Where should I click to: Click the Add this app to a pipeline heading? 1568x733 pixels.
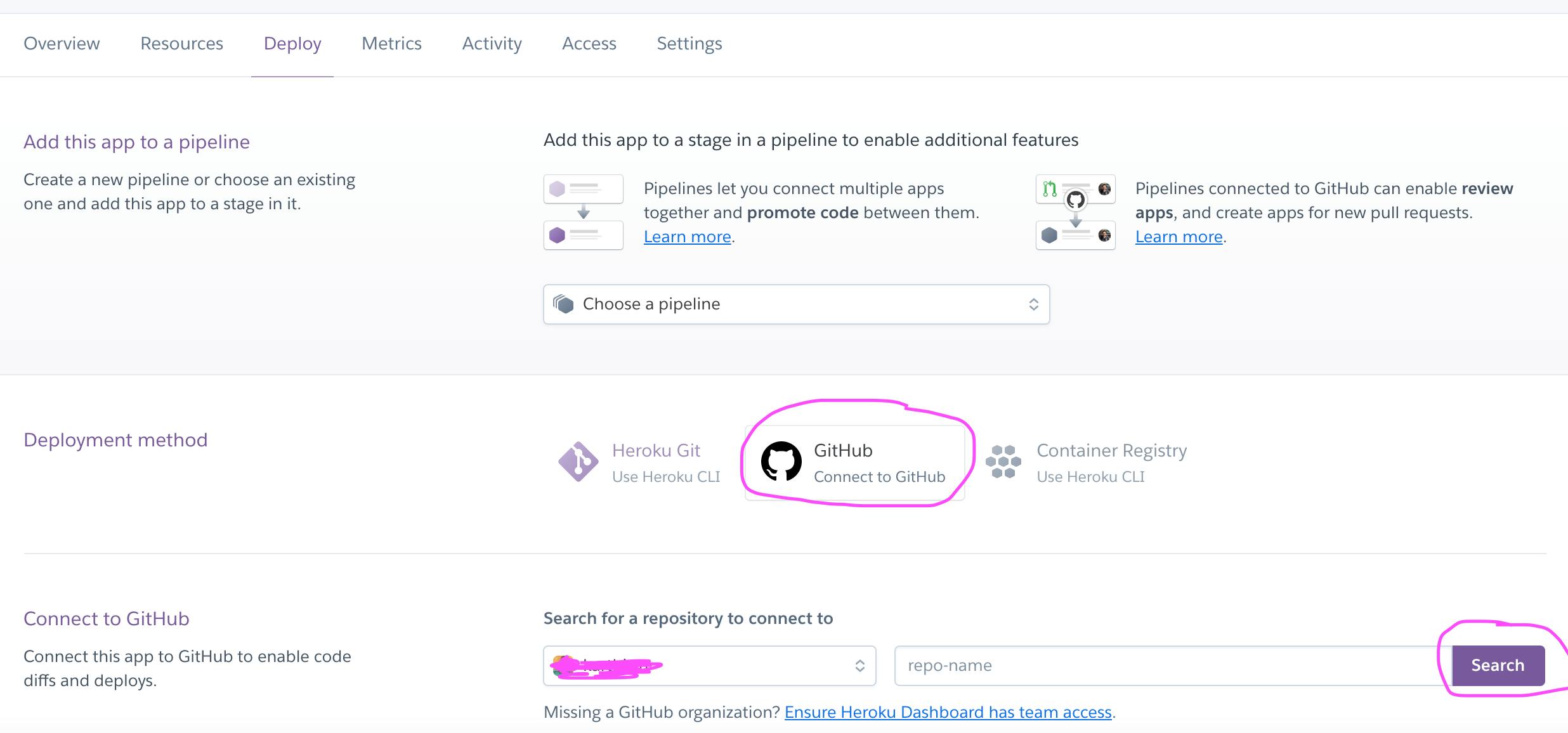coord(136,142)
